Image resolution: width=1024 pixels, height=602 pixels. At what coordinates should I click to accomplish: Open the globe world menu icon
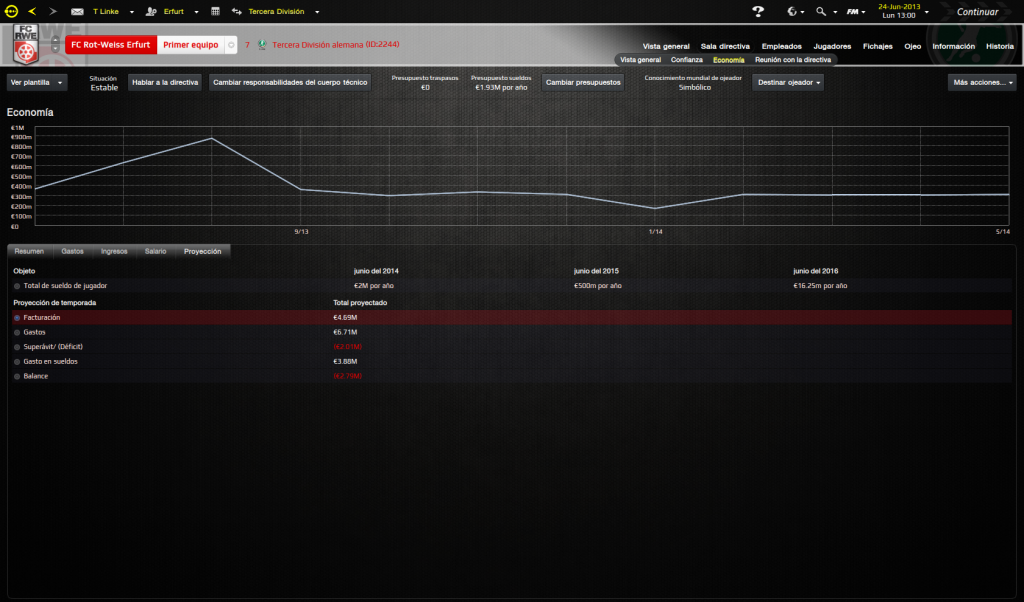pos(792,12)
